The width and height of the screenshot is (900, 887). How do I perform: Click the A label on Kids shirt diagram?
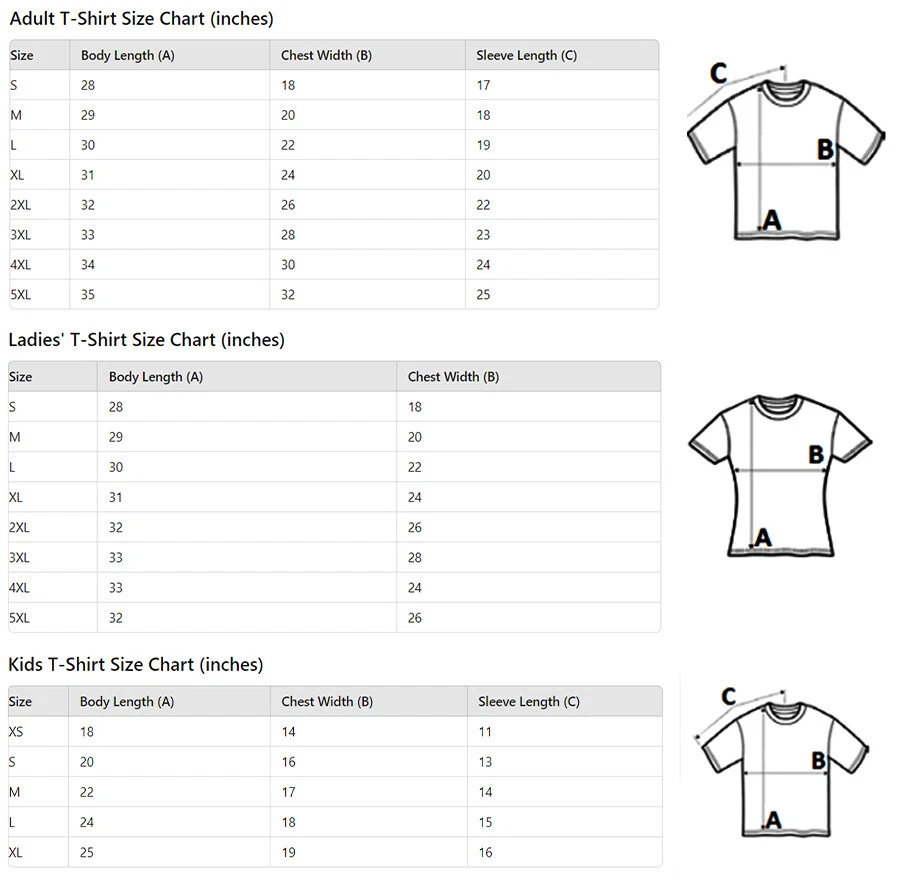772,821
